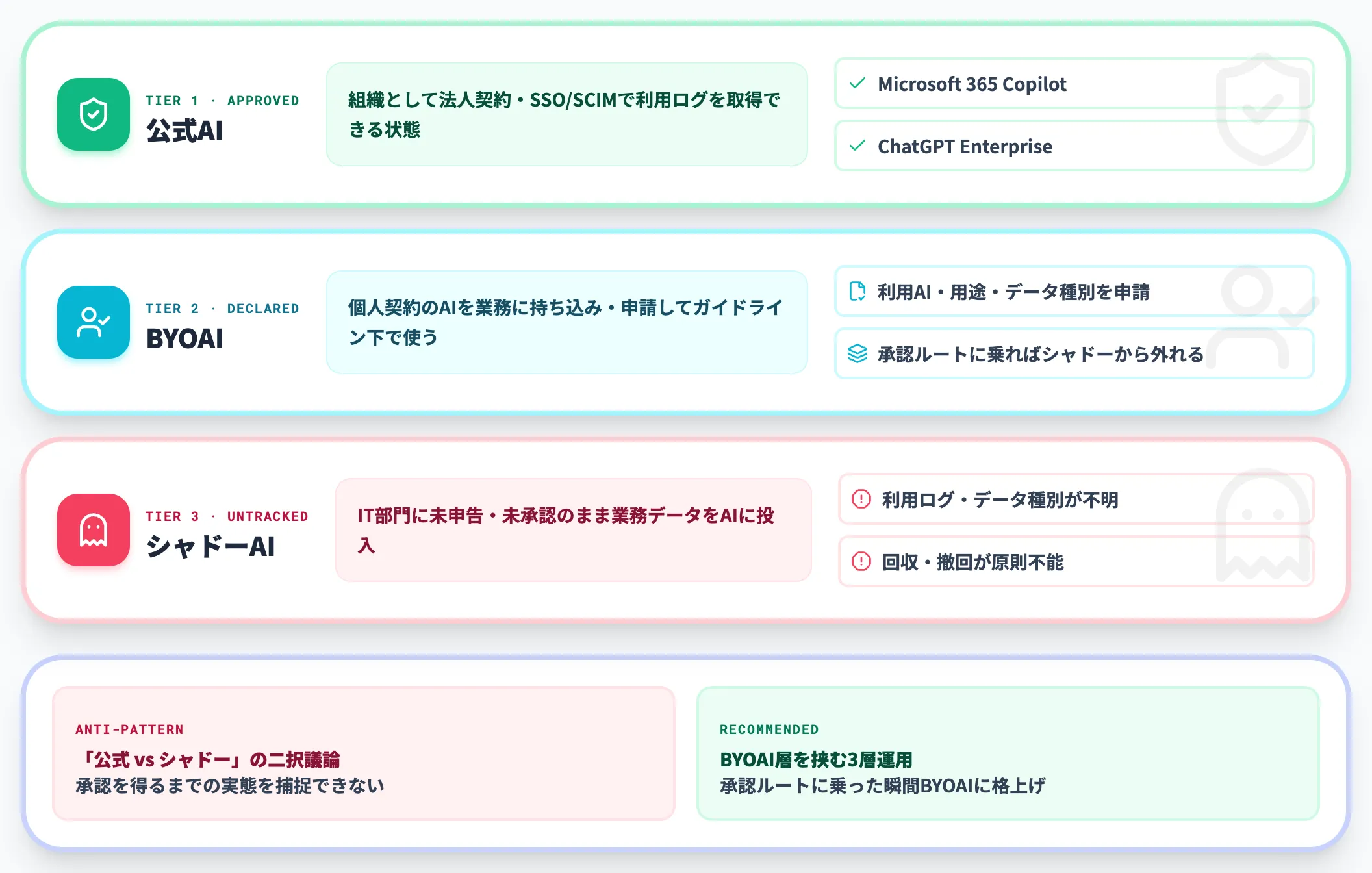Click the BYOAI層を挟む3層運用 heading

click(x=817, y=759)
